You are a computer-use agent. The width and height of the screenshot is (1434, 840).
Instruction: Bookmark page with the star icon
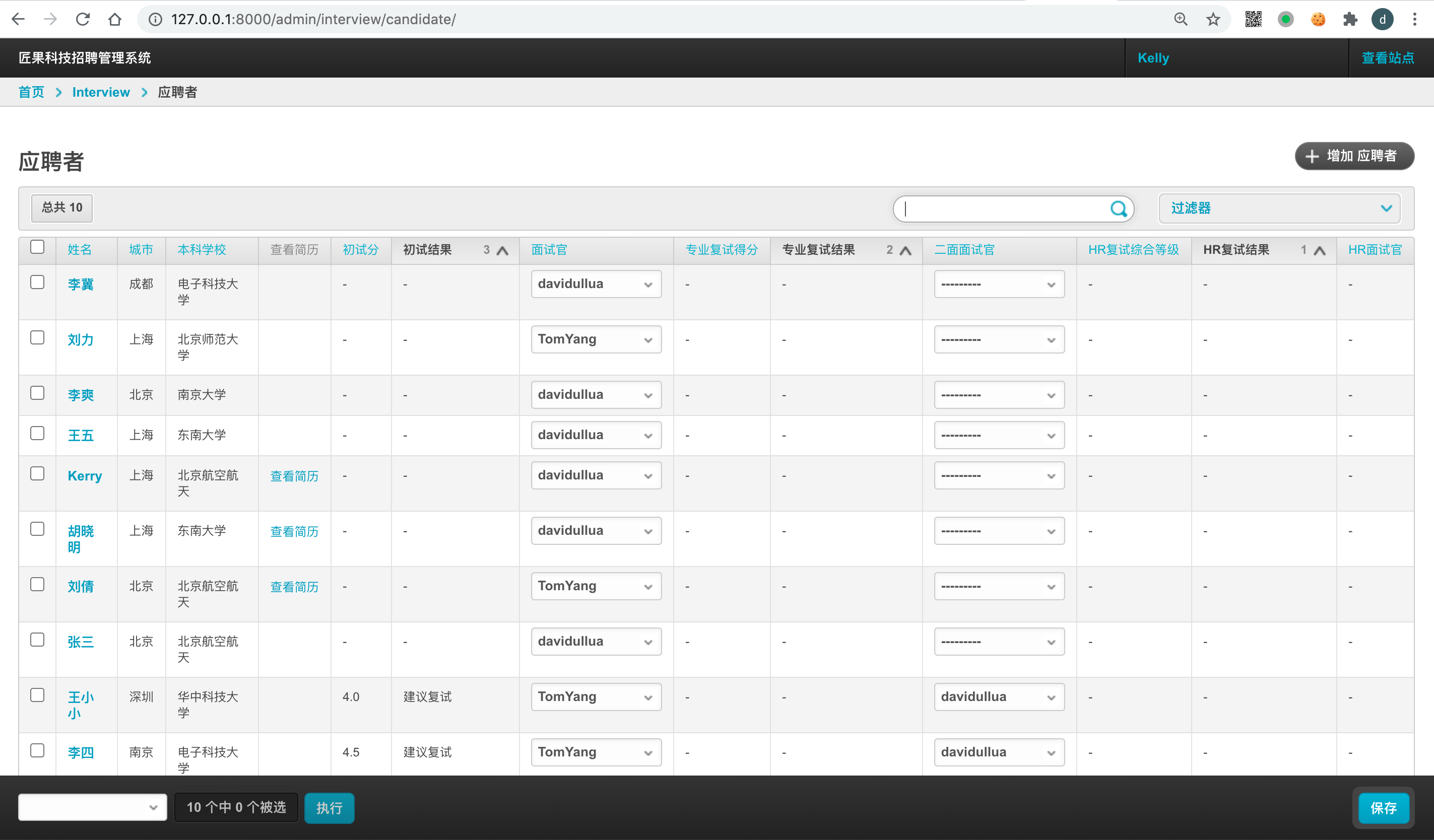pos(1213,19)
